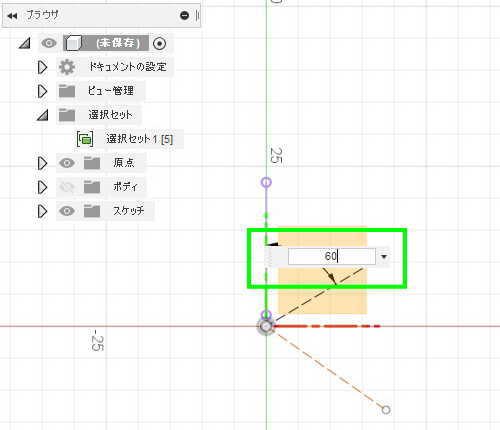Select the (未保存) root component label

(x=118, y=43)
